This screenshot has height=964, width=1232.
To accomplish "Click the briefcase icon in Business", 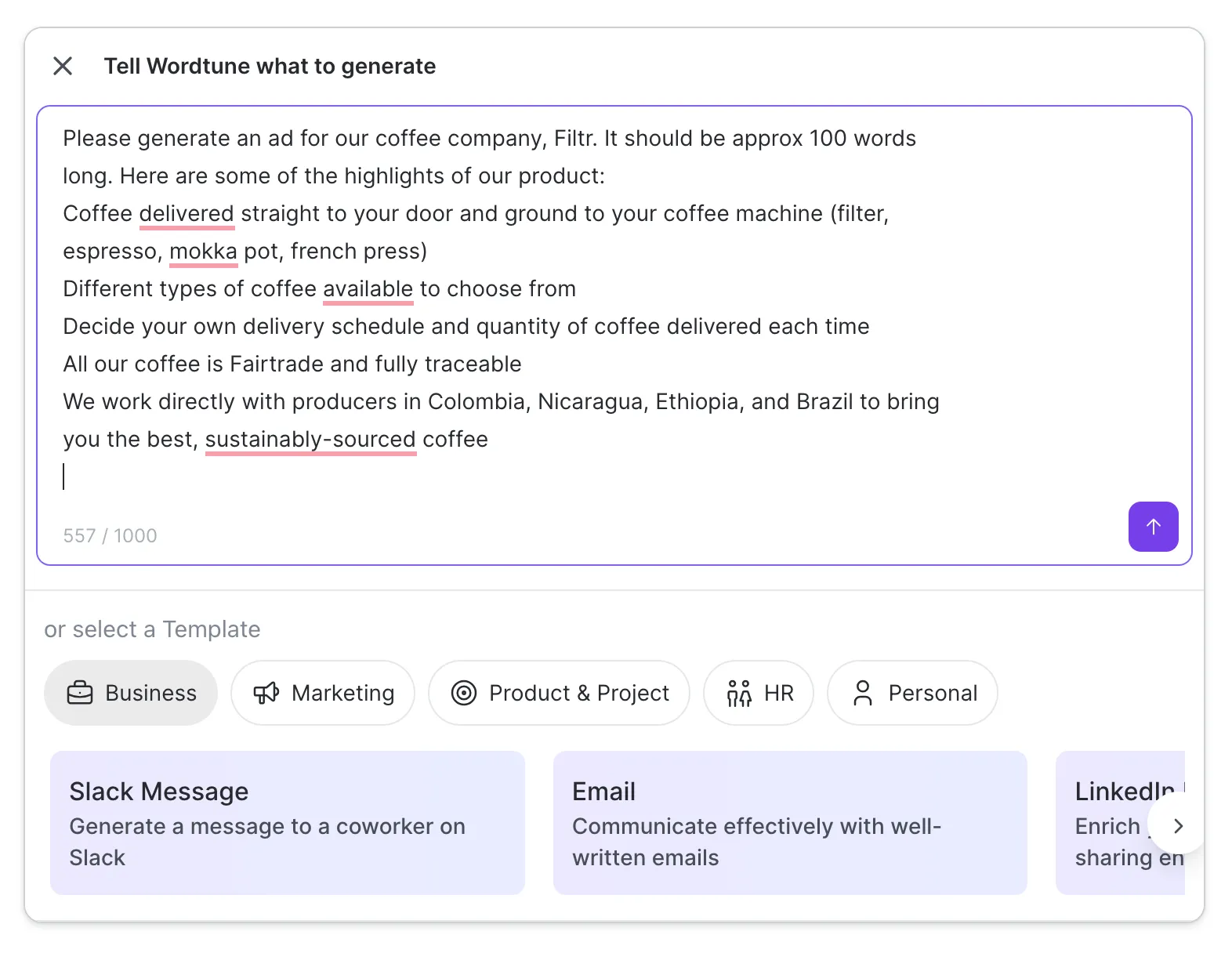I will coord(80,694).
